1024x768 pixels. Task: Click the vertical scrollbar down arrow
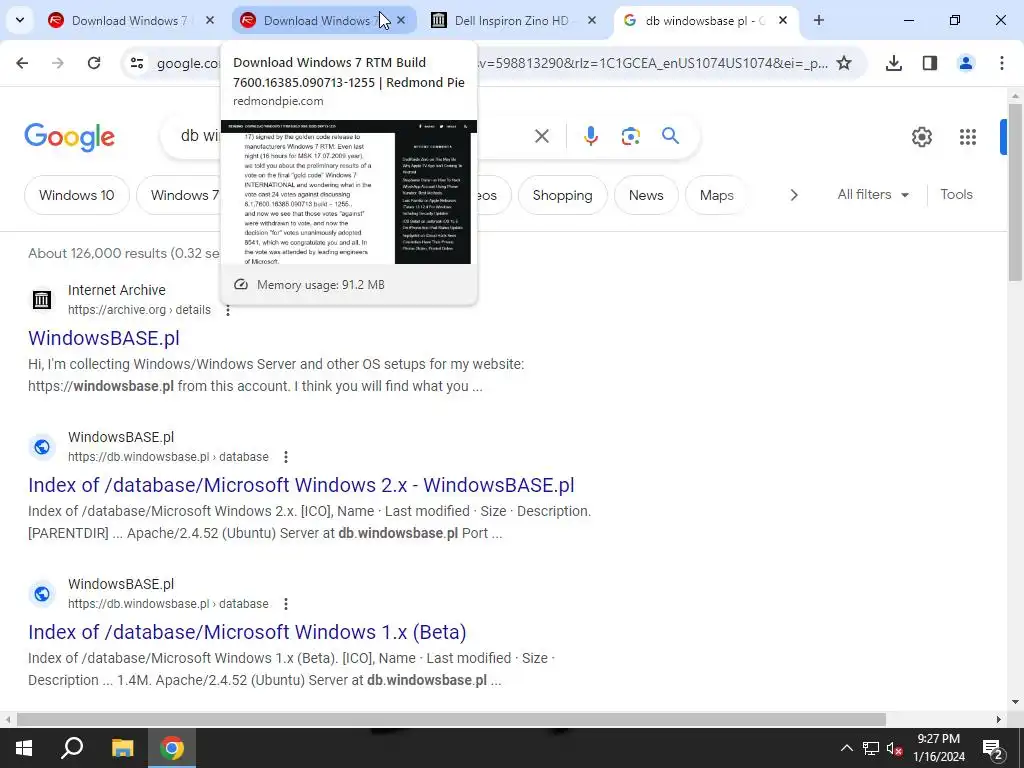click(x=1015, y=702)
